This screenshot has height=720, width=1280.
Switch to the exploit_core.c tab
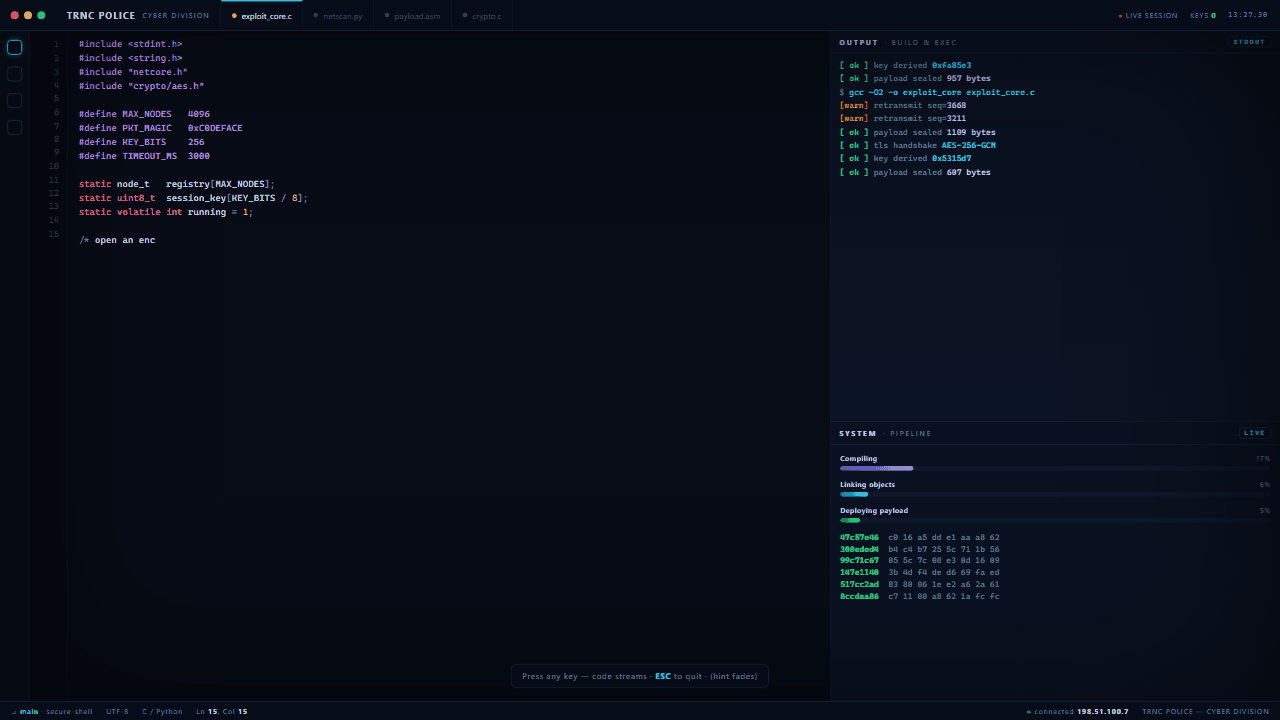click(x=262, y=16)
